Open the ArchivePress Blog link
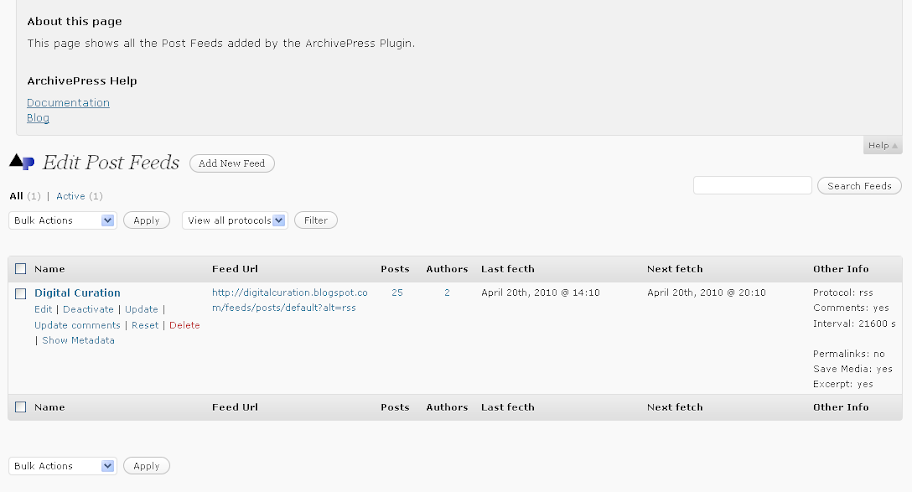The image size is (912, 492). [x=38, y=118]
